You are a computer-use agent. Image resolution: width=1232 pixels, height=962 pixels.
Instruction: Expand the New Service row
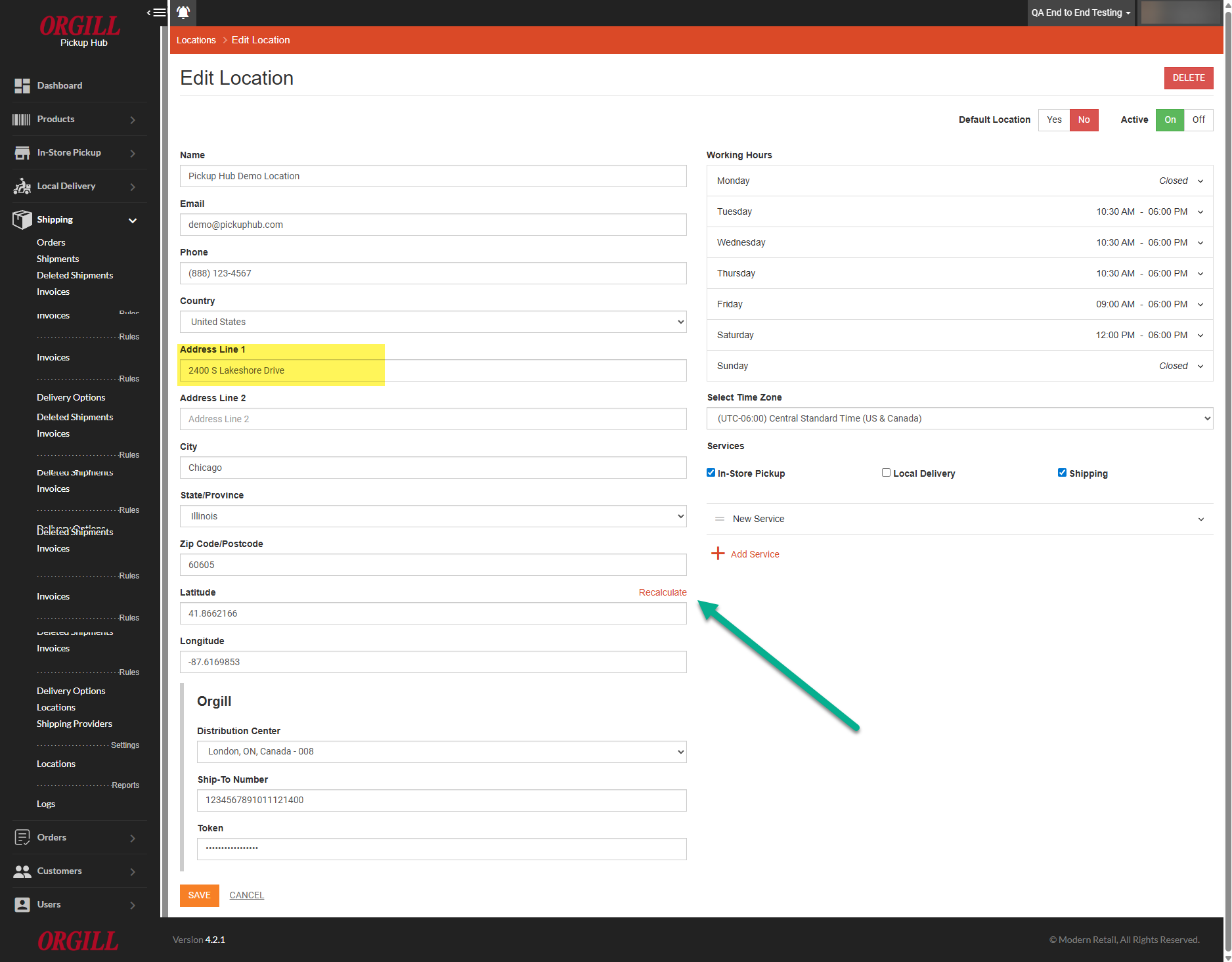[x=960, y=519]
